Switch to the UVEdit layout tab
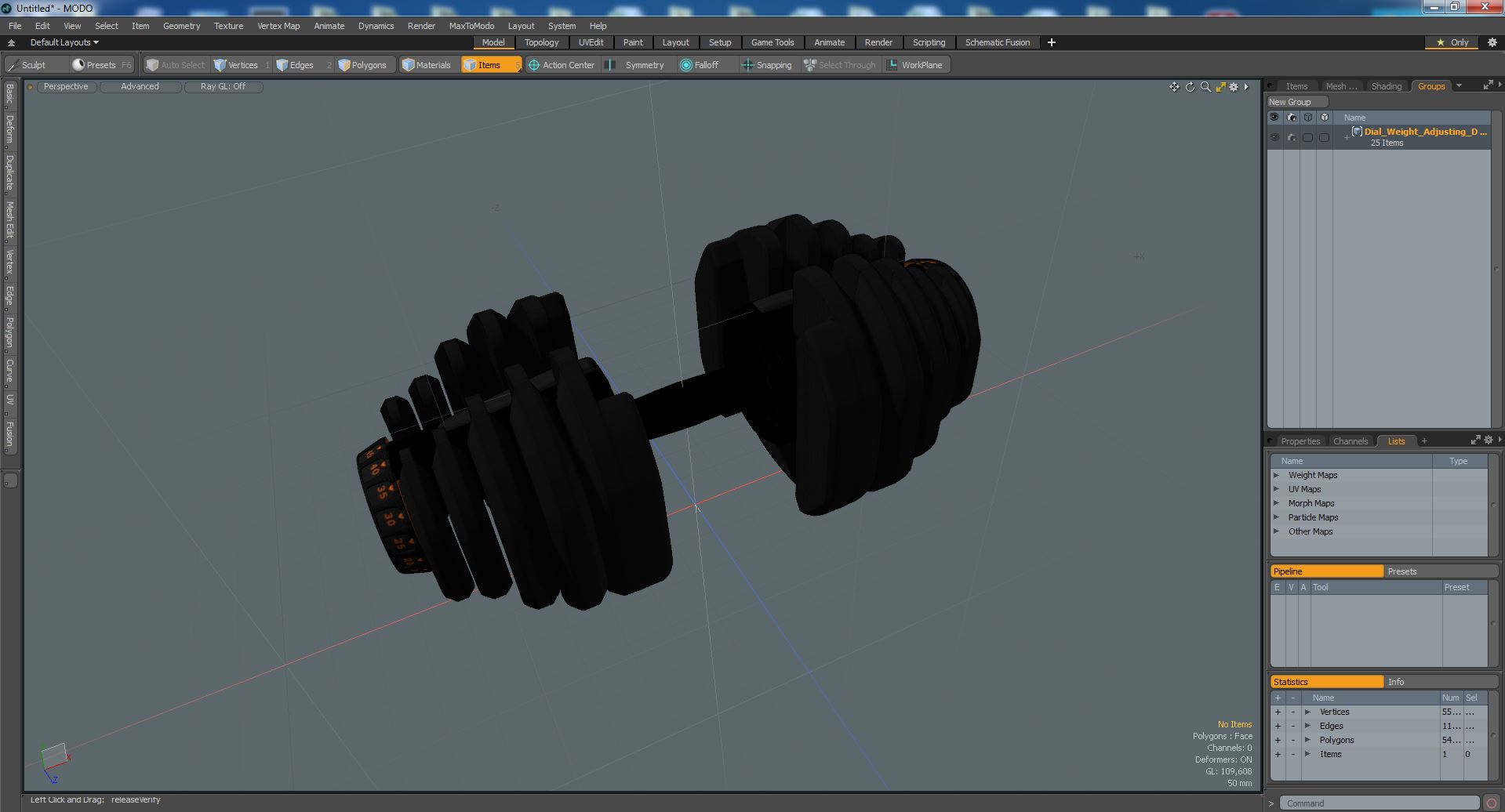1505x812 pixels. (x=591, y=42)
